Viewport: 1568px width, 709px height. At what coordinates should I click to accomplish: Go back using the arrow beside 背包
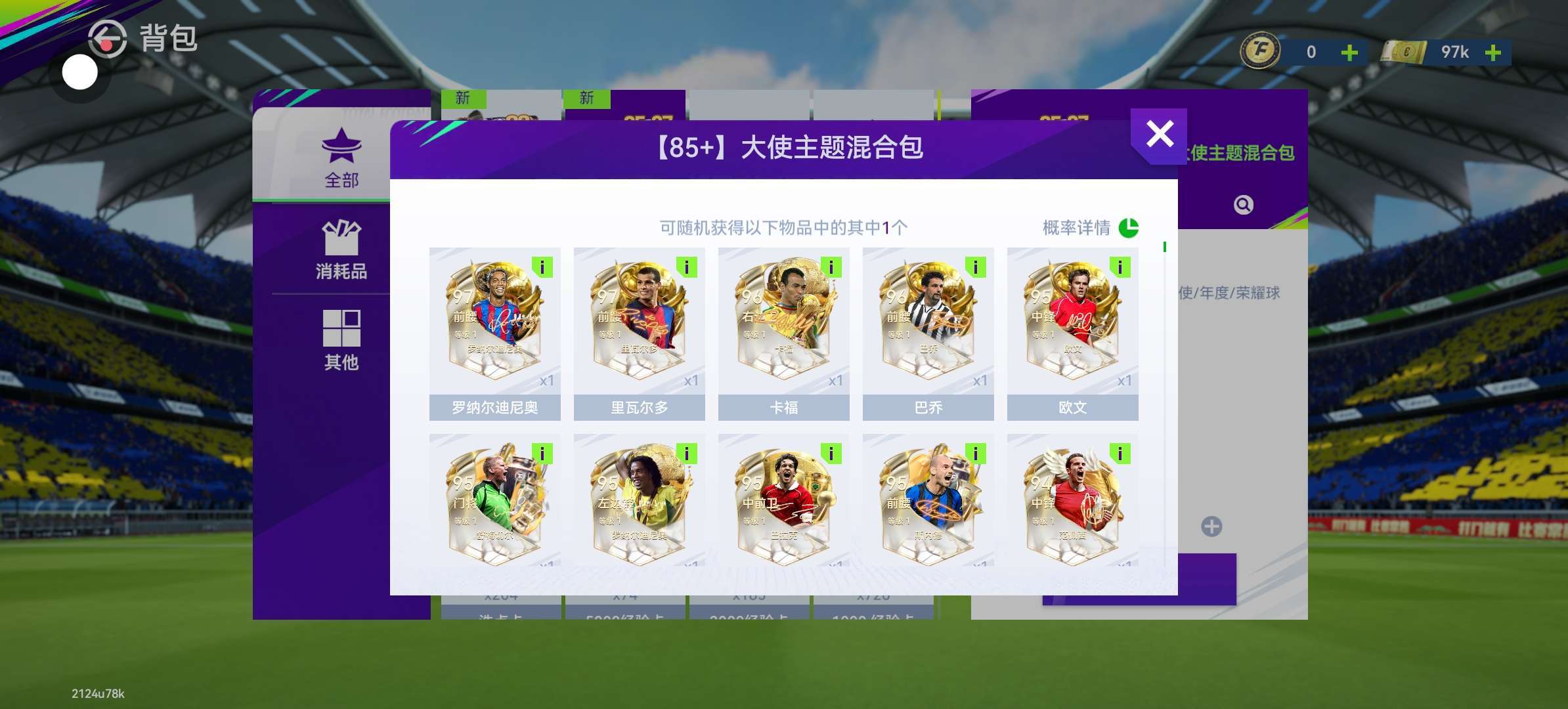pyautogui.click(x=107, y=39)
